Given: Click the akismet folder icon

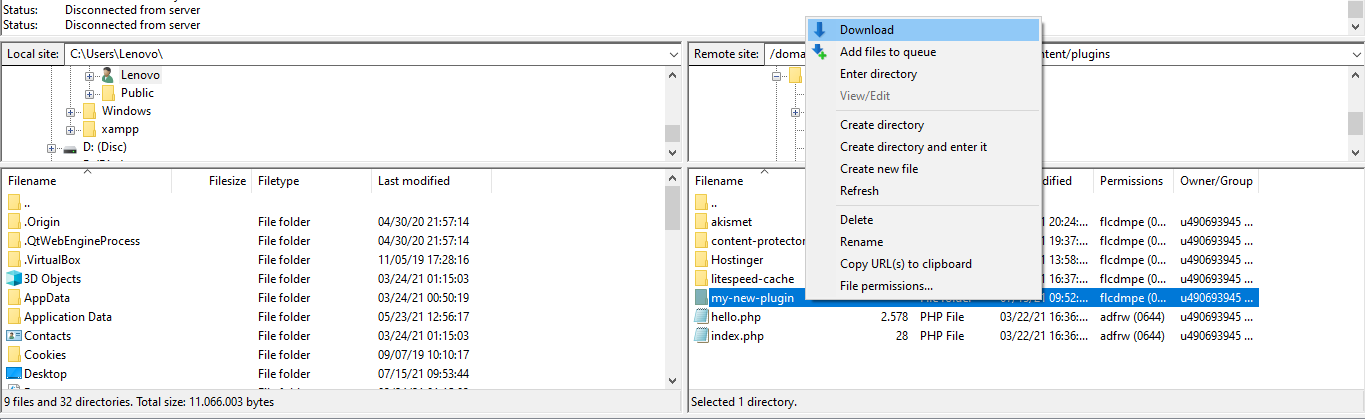Looking at the screenshot, I should 702,222.
